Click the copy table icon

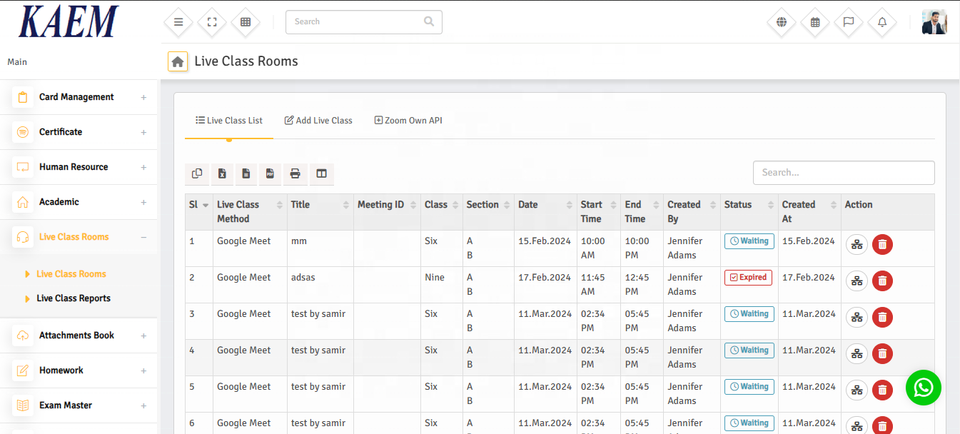[x=197, y=174]
